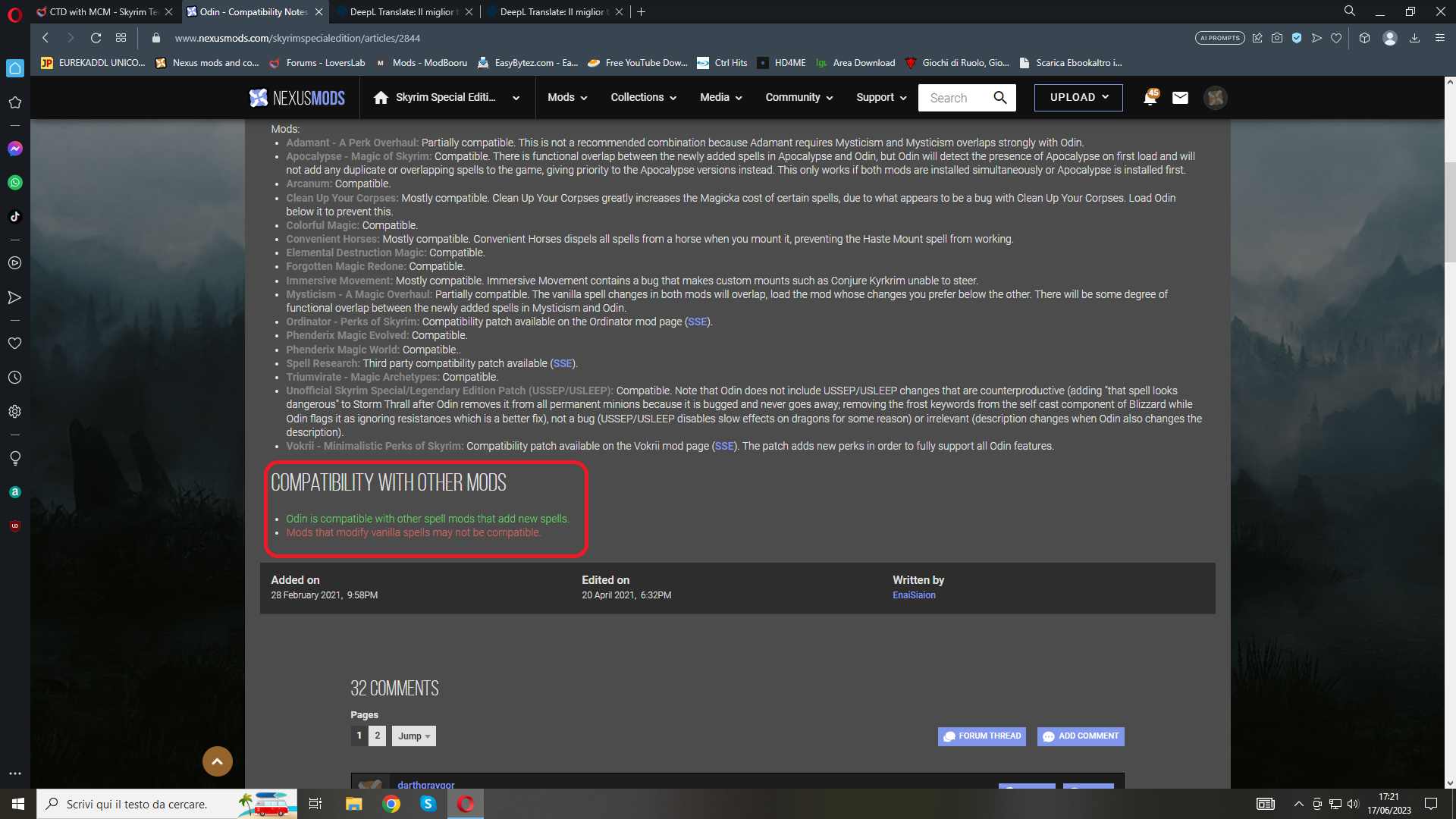Screen dimensions: 1456x819
Task: Click the Nexus Mods logo
Action: (297, 98)
